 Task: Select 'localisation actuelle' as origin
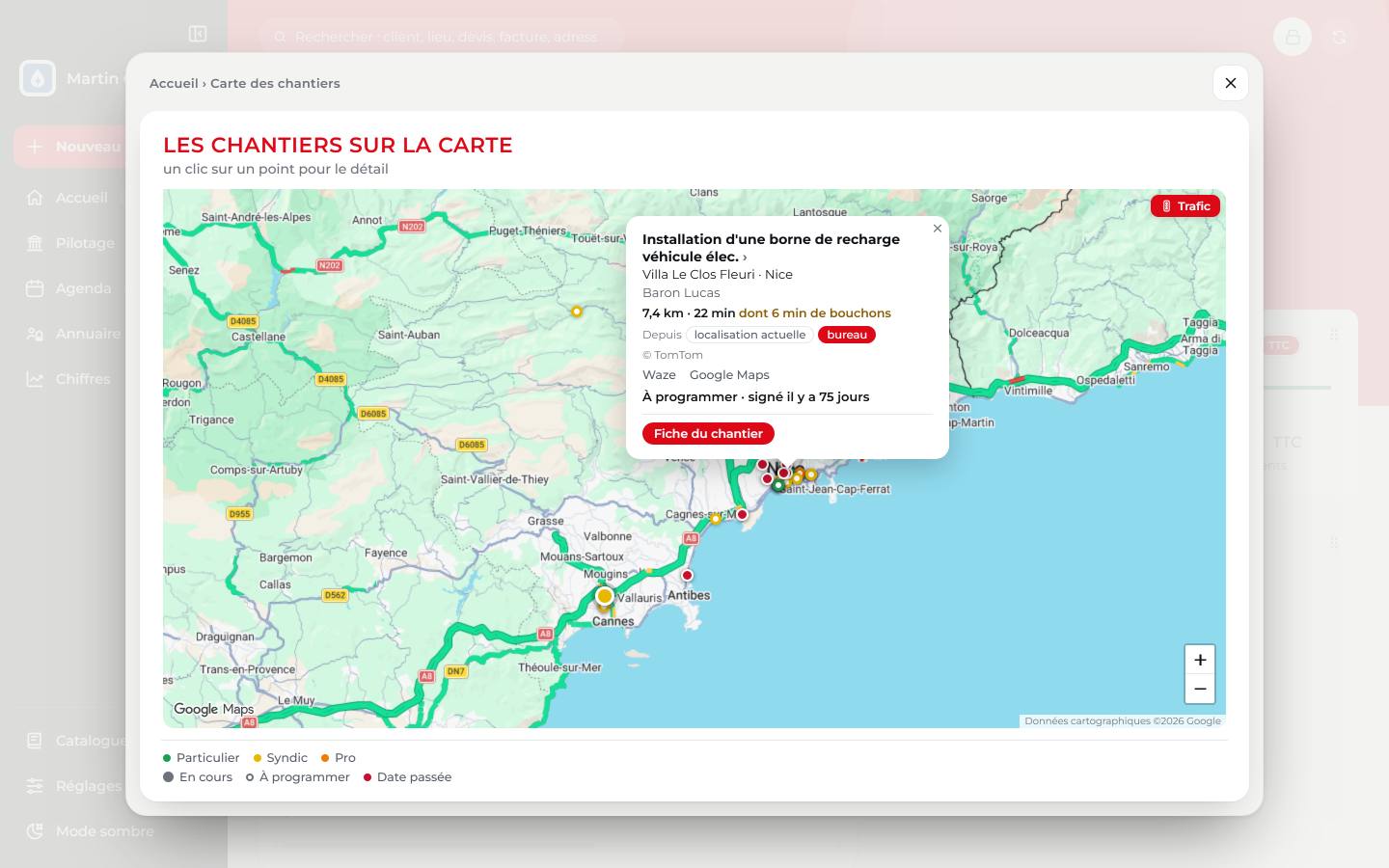[749, 335]
